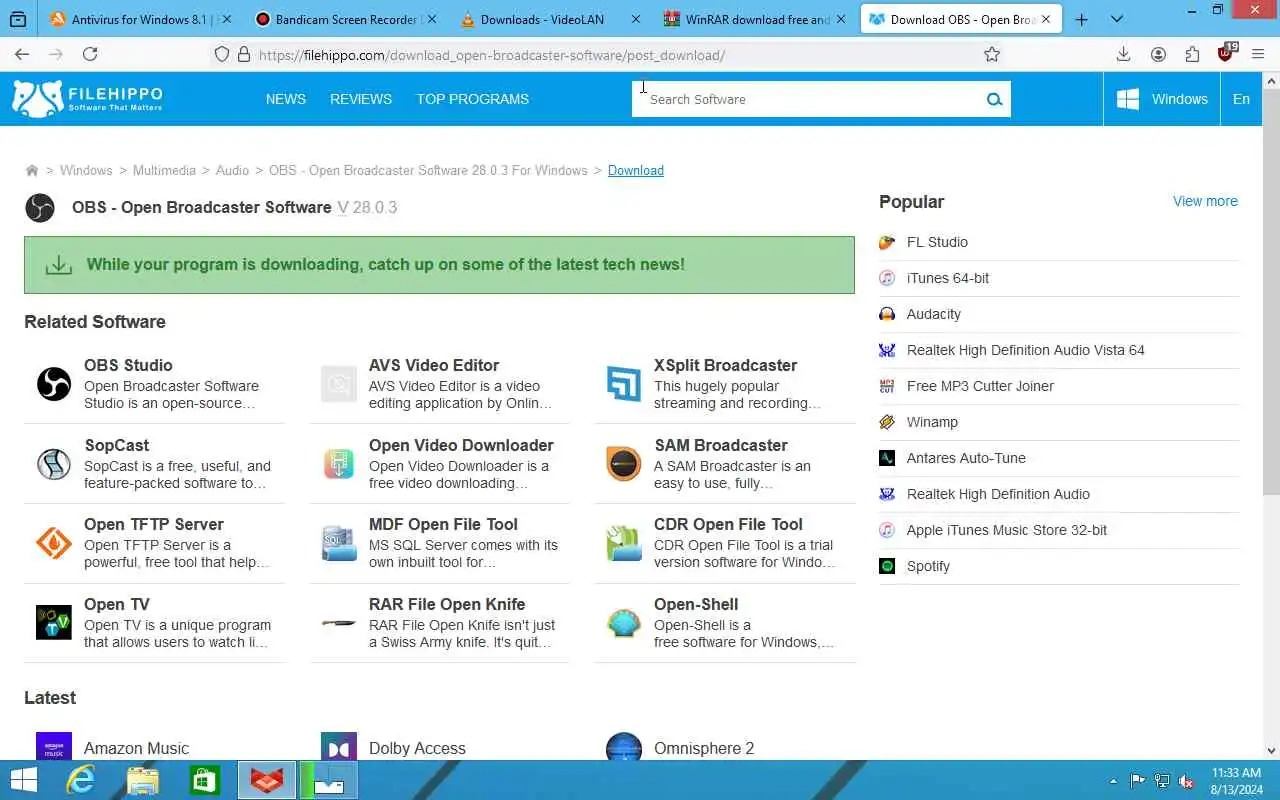The image size is (1280, 800).
Task: Click the home breadcrumb icon
Action: (x=32, y=171)
